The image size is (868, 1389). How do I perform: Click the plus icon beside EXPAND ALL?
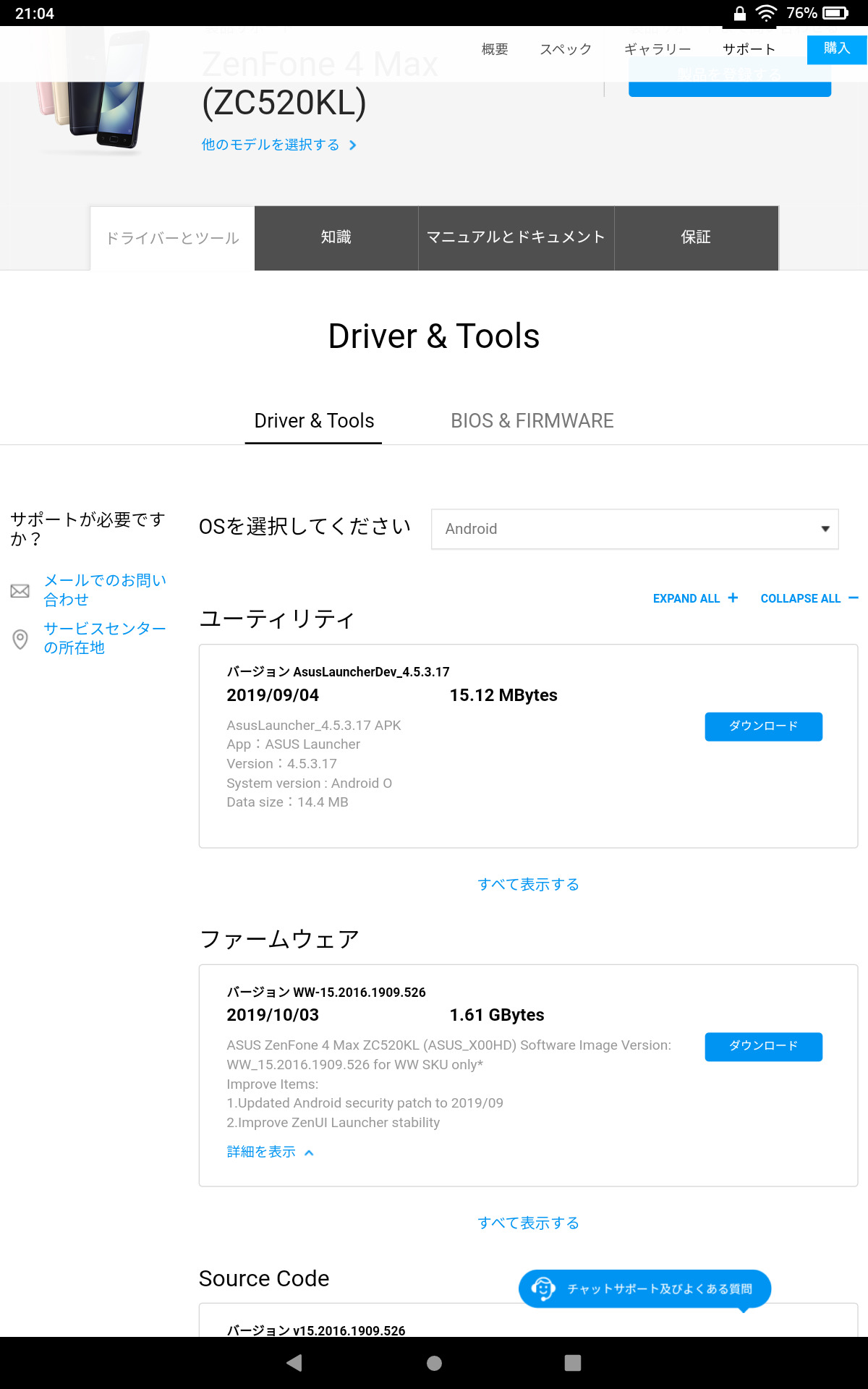(x=733, y=598)
